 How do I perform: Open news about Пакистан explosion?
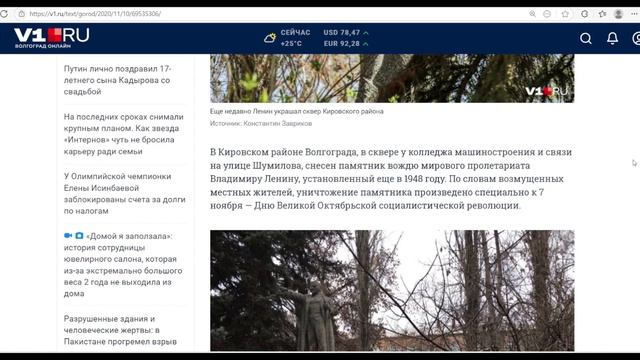120,330
